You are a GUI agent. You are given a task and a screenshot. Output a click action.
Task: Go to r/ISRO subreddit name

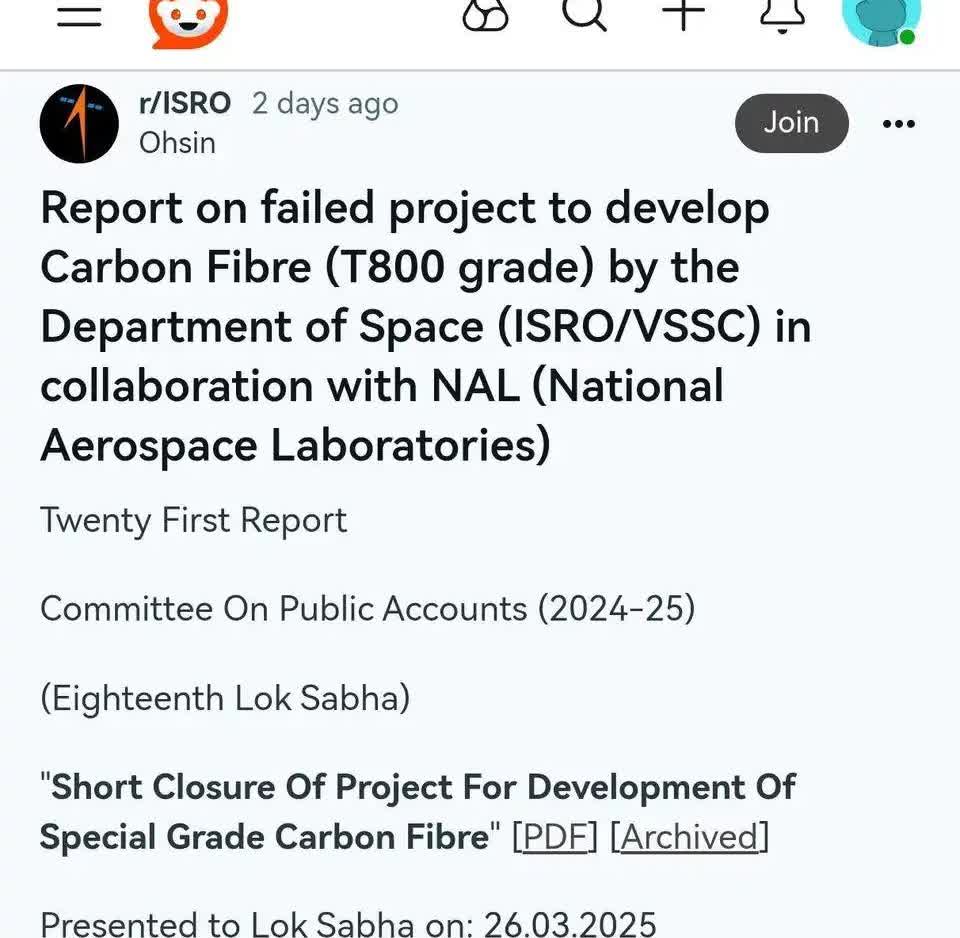click(185, 103)
